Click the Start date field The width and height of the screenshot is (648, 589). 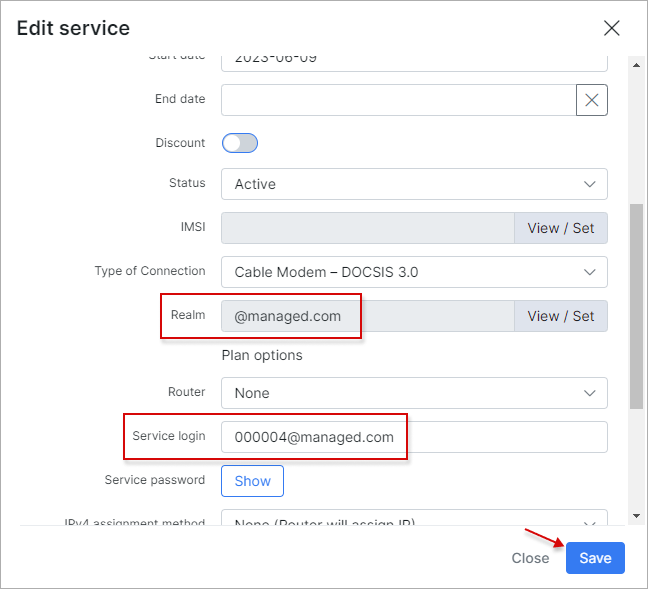[414, 60]
